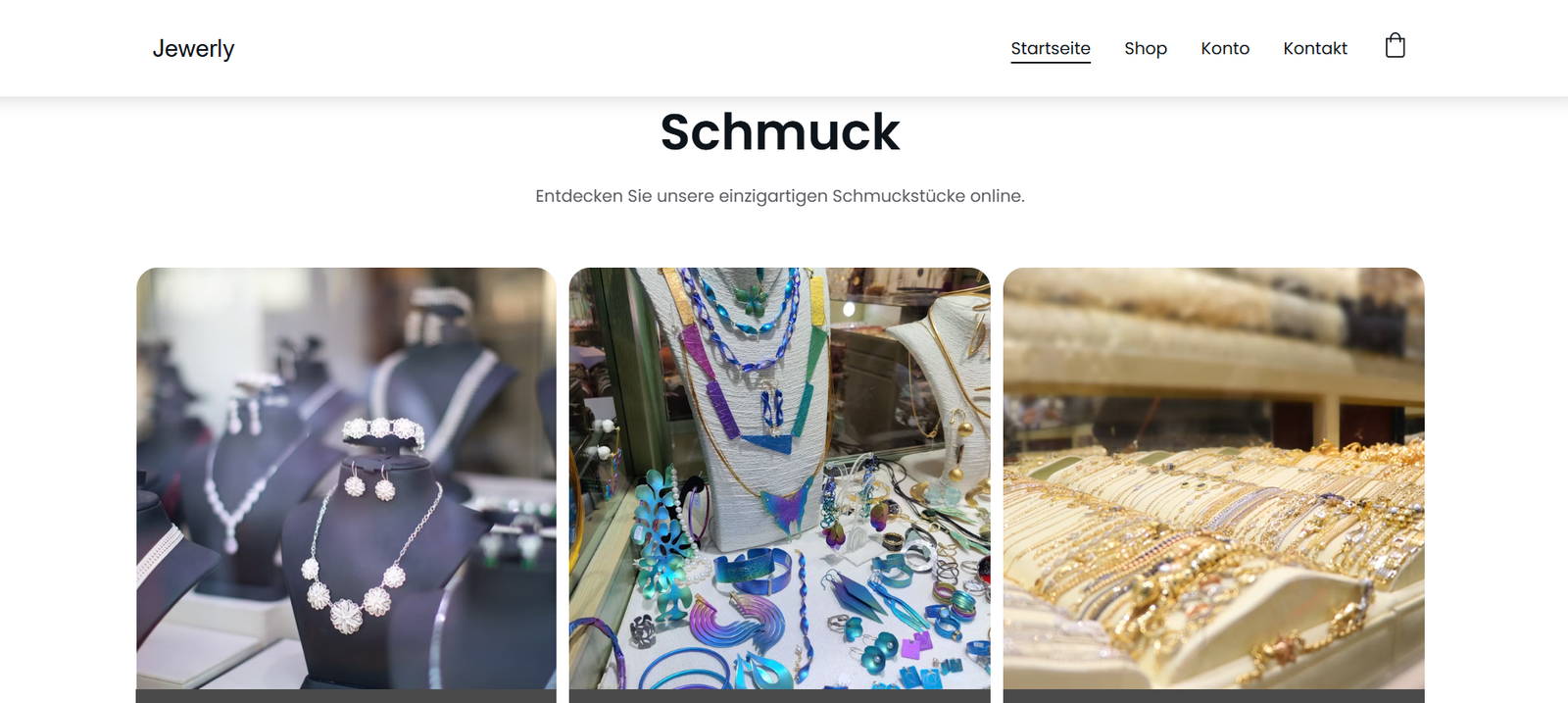Open the silver necklace display photo
This screenshot has height=703, width=1568.
pos(346,478)
